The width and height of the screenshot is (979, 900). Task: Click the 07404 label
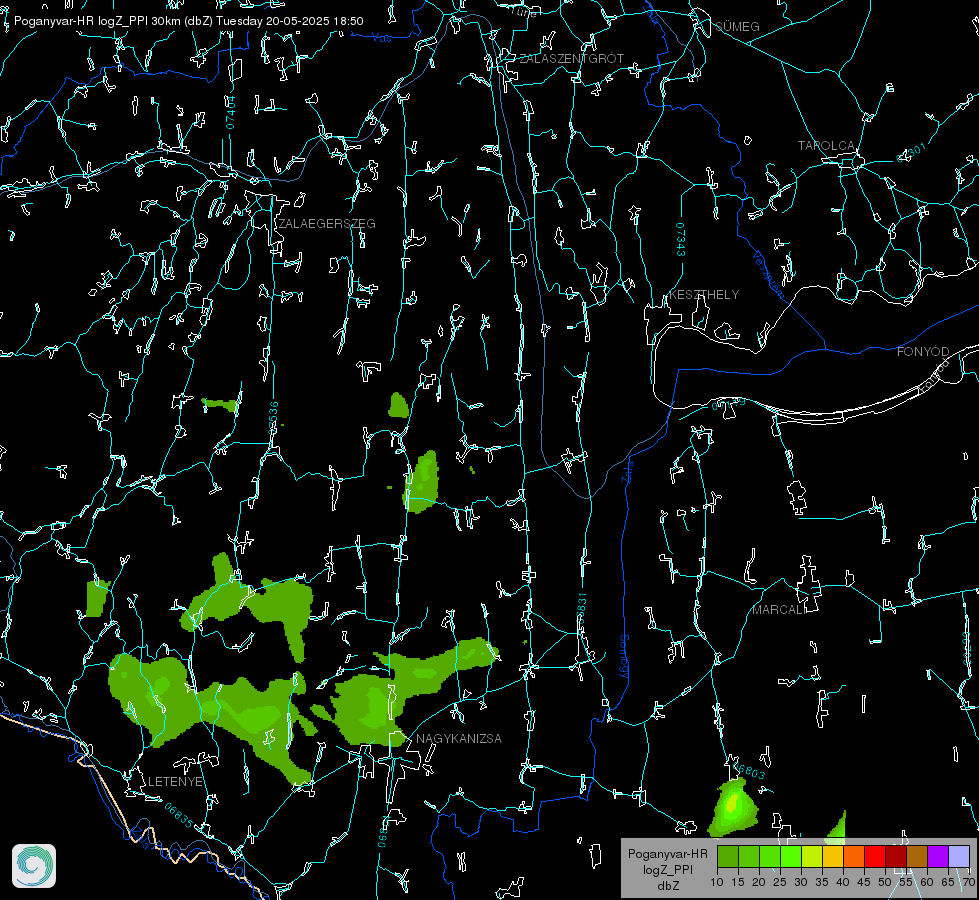[x=230, y=112]
